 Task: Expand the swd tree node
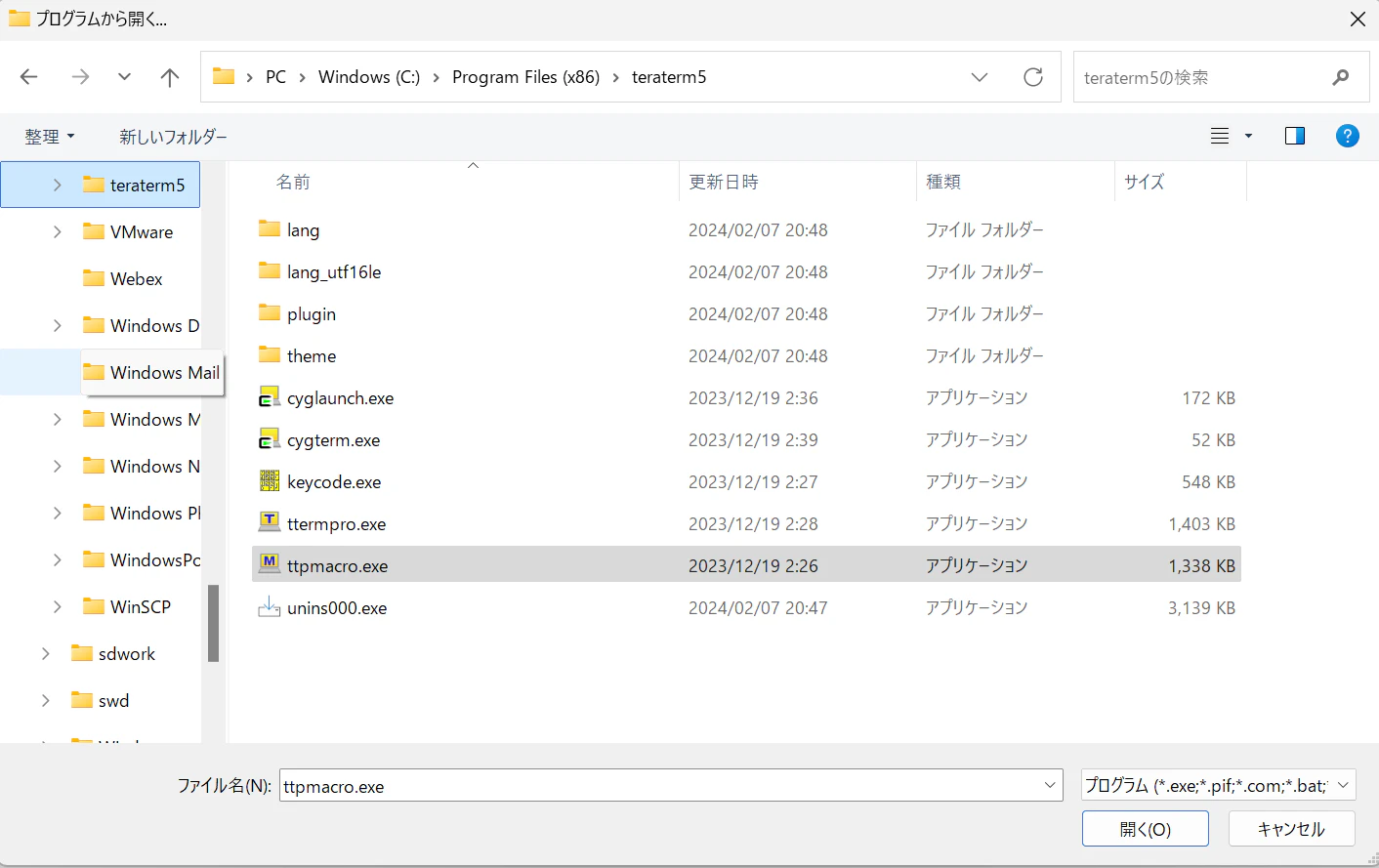click(45, 700)
